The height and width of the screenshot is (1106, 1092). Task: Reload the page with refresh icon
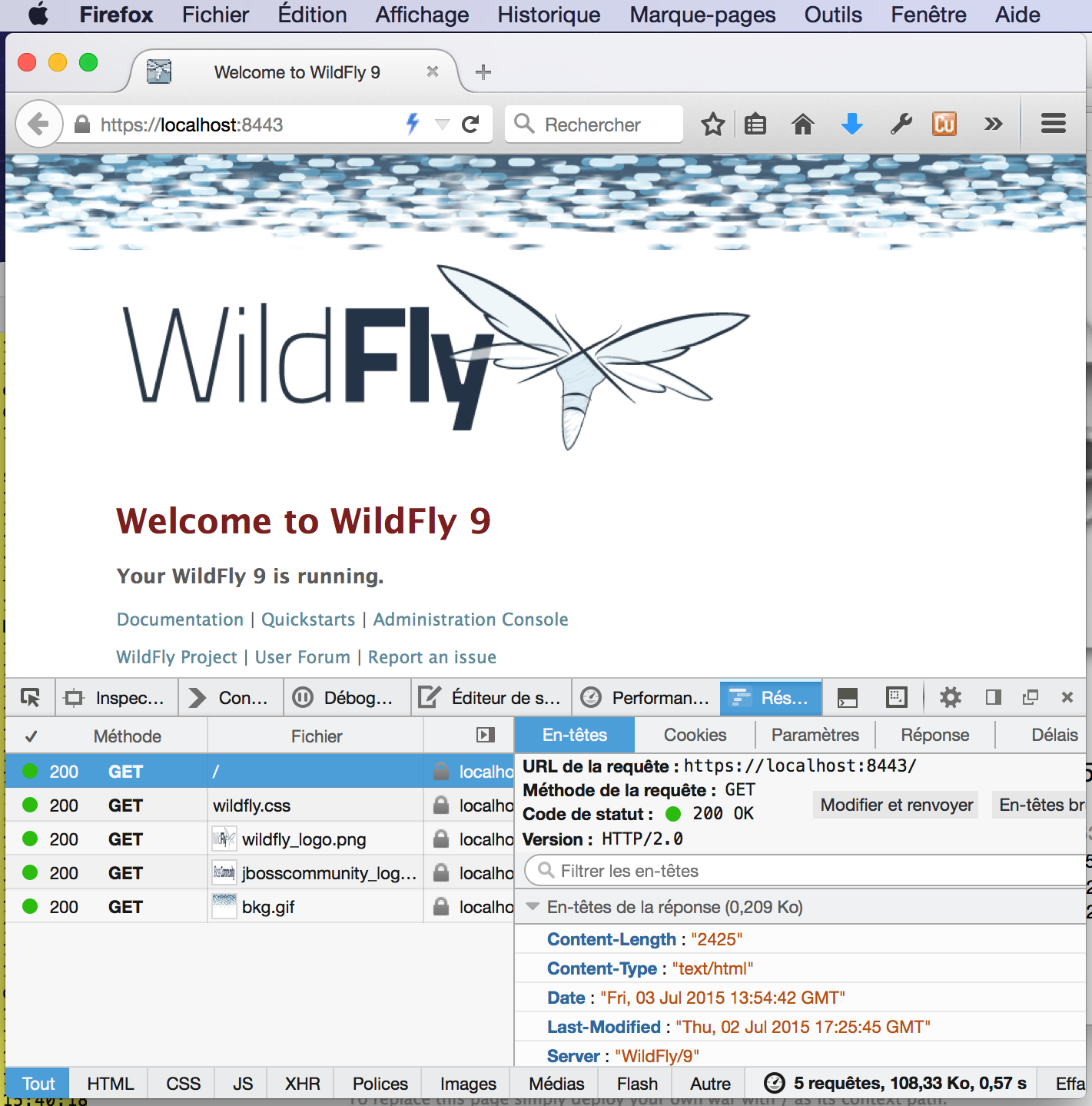470,124
